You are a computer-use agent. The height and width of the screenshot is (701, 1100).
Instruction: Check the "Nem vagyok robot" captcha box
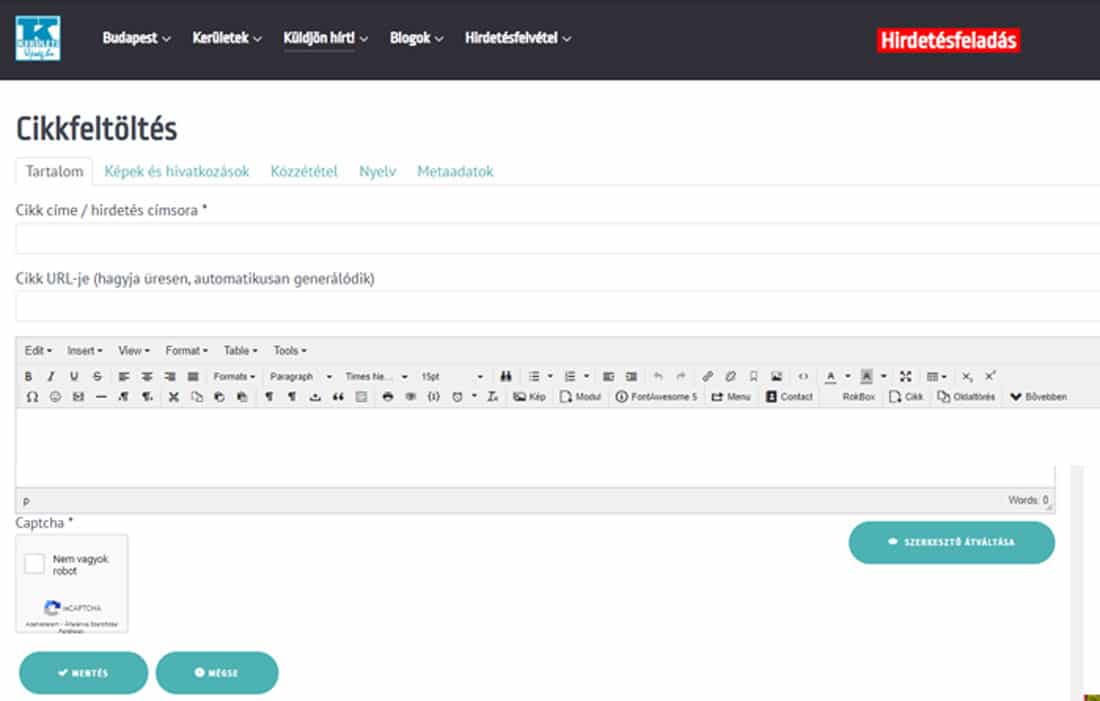(35, 564)
